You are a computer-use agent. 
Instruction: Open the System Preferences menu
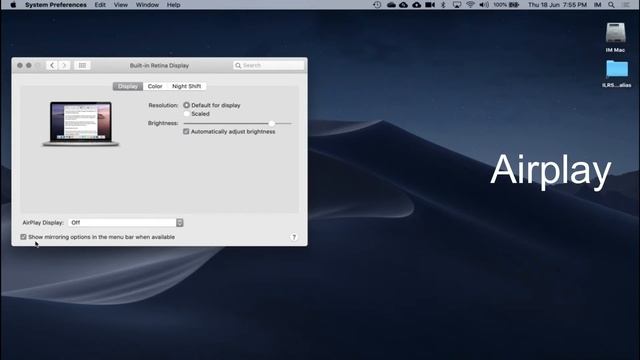56,5
